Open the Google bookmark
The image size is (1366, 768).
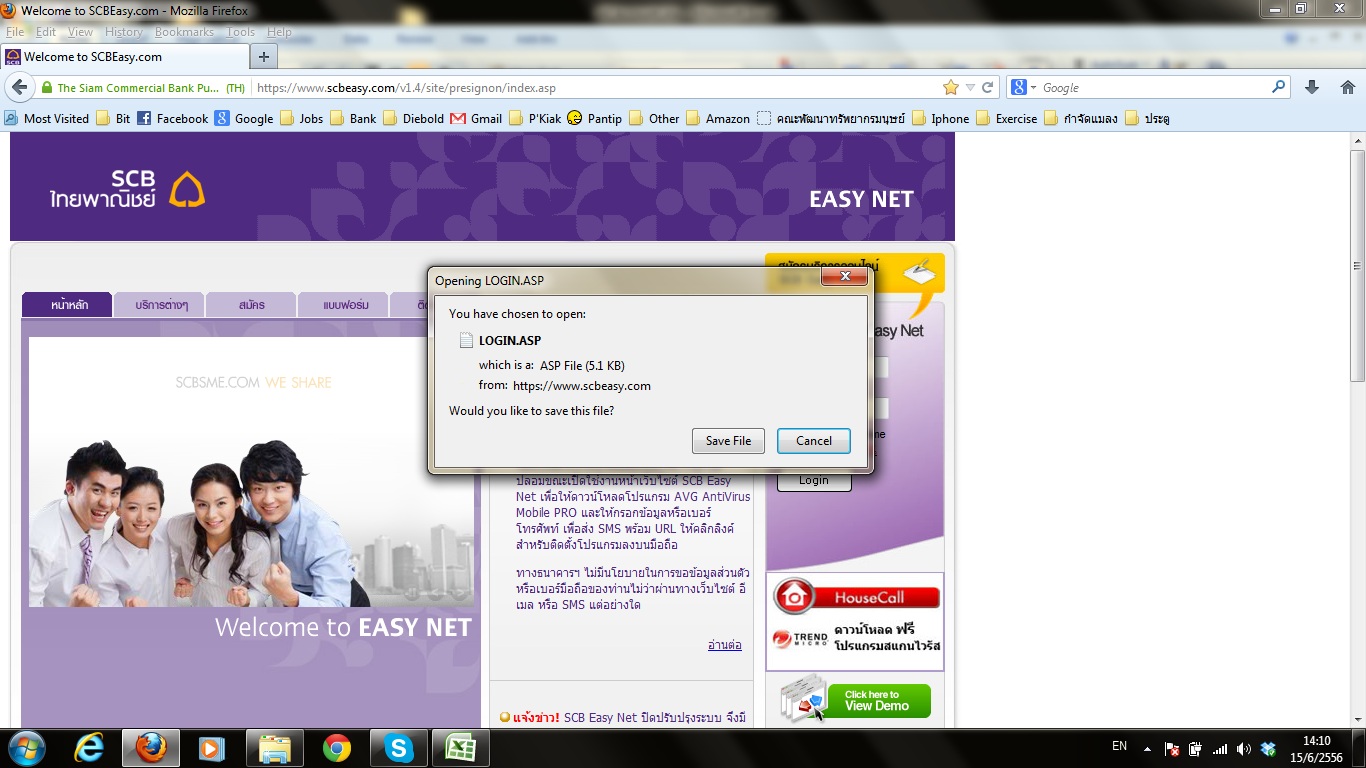[244, 118]
